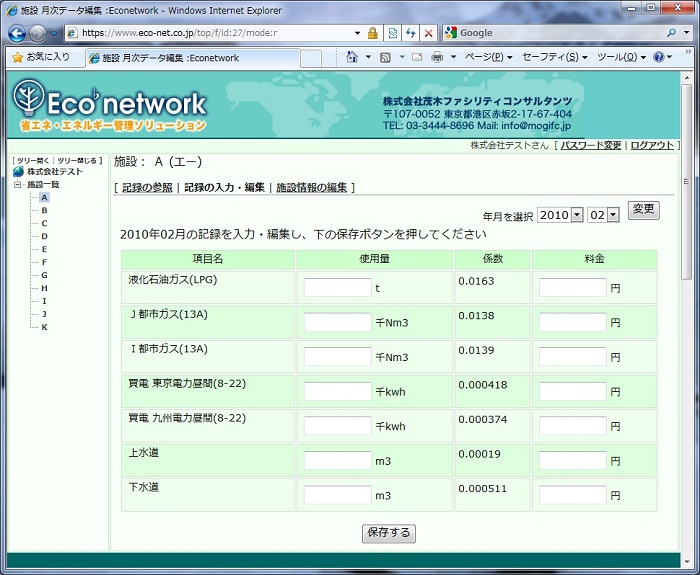Open the year 2010 dropdown
Image resolution: width=700 pixels, height=575 pixels.
(560, 215)
